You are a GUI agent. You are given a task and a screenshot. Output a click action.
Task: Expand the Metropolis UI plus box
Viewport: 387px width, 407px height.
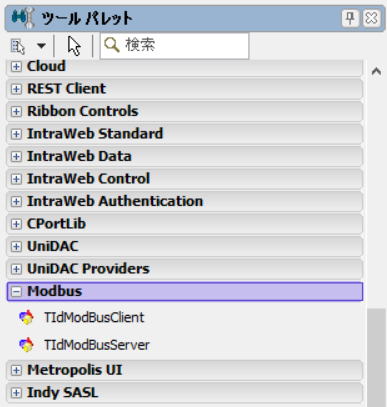[x=16, y=370]
